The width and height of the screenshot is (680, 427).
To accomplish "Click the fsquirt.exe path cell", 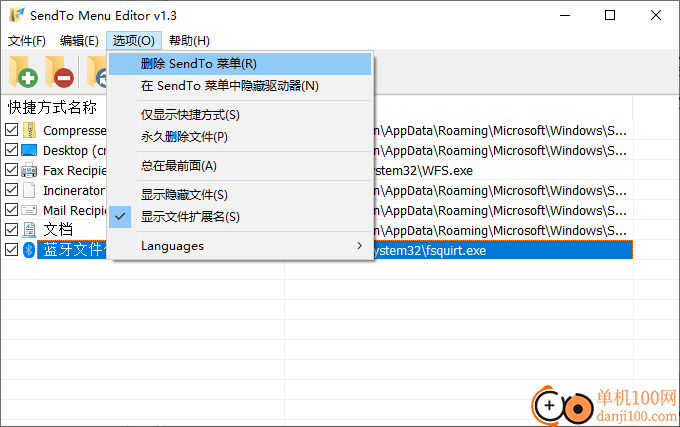I will (503, 250).
